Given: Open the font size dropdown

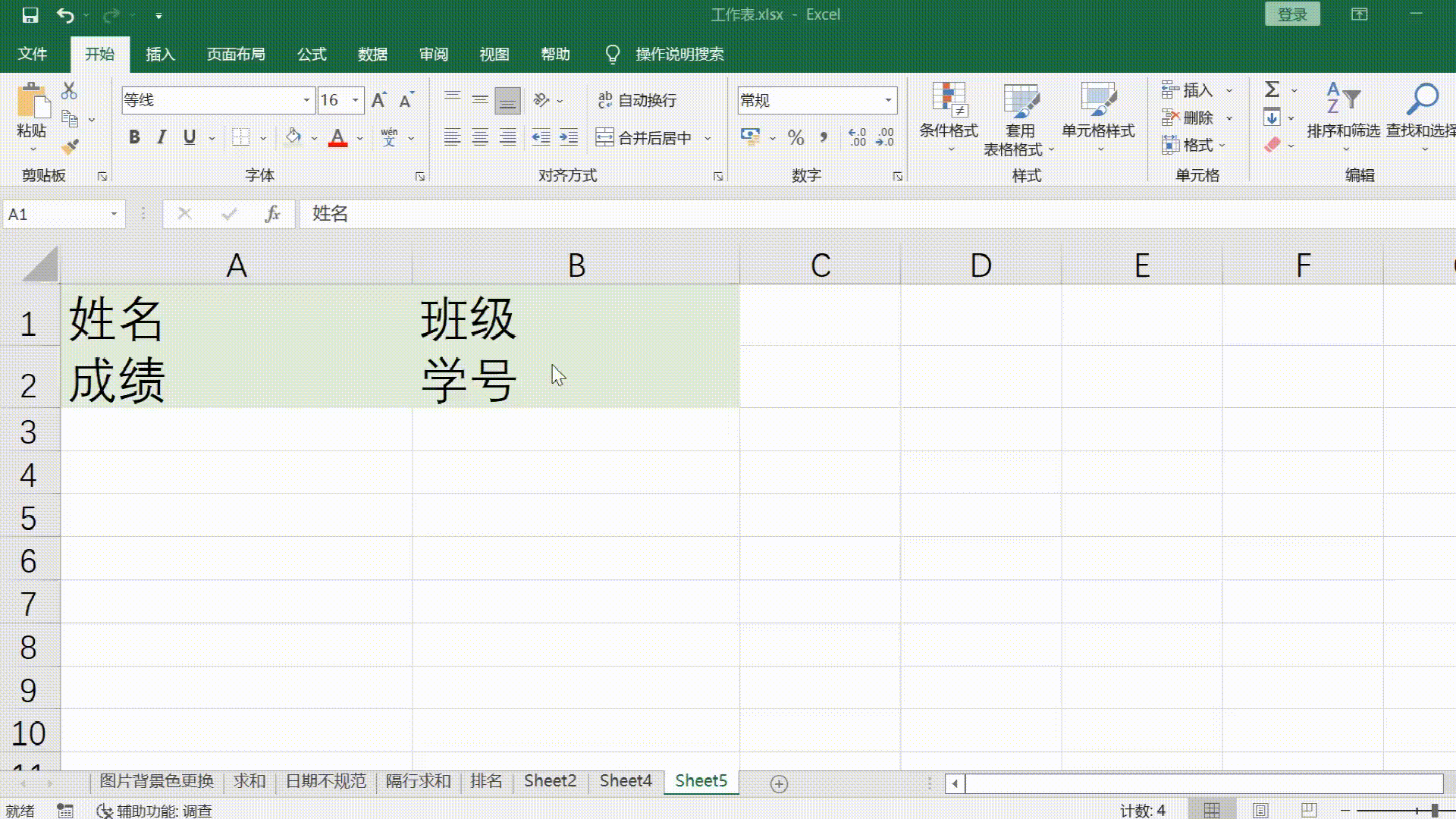Looking at the screenshot, I should coord(355,100).
